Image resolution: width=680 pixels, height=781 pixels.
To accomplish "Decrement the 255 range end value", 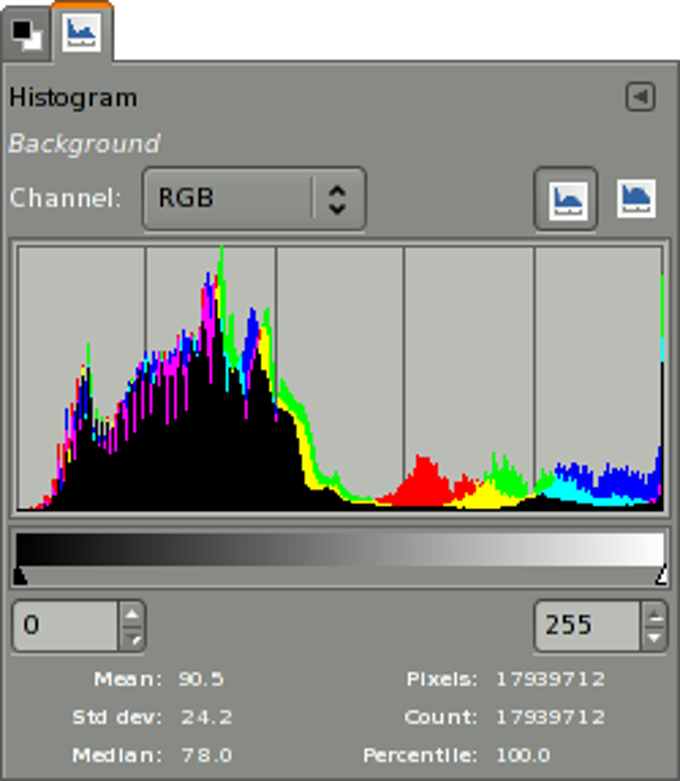I will 654,638.
